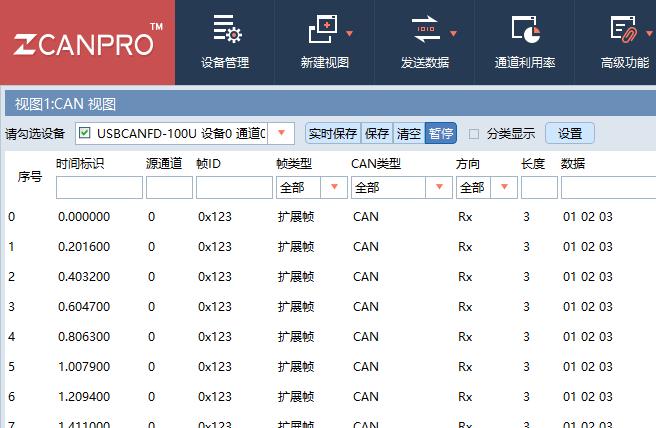Open the 设置 settings button
Screen dimensions: 656x428
click(x=570, y=133)
